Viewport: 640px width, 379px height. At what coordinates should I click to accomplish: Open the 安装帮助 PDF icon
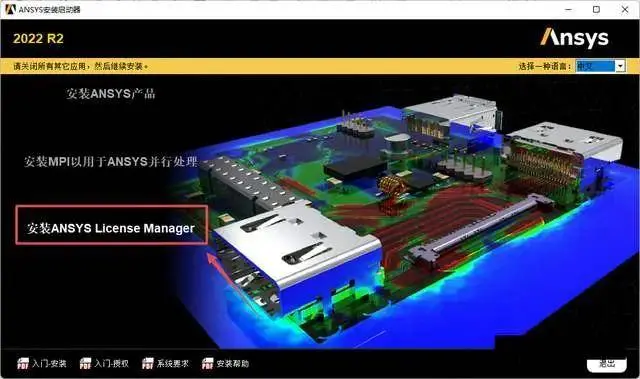click(208, 363)
